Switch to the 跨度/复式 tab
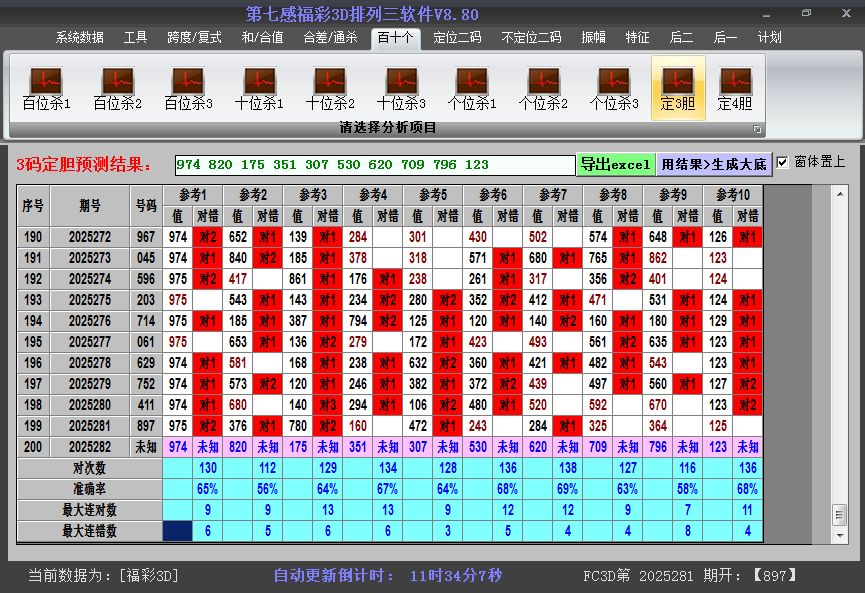 click(194, 38)
